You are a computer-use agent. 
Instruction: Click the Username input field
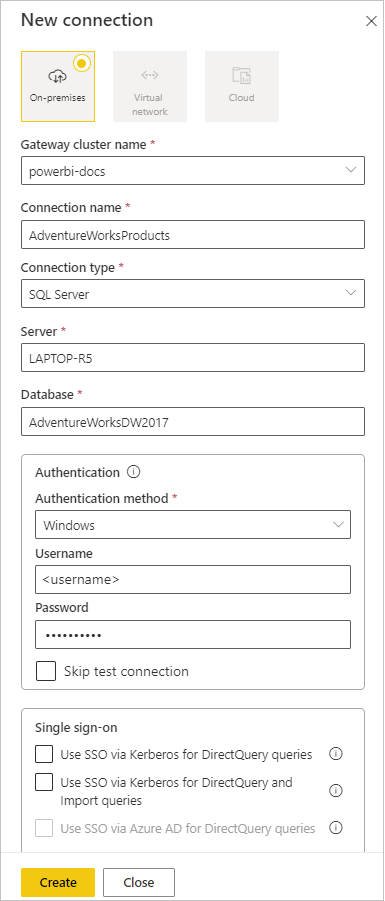tap(192, 580)
